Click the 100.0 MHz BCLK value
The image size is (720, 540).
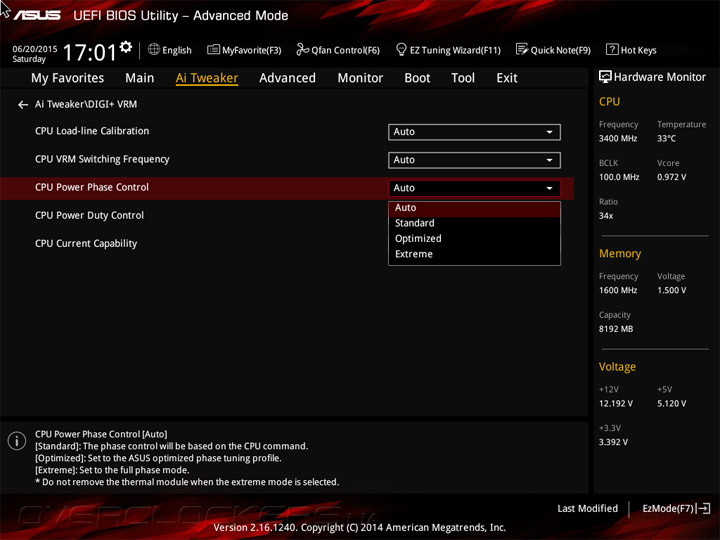click(x=619, y=177)
